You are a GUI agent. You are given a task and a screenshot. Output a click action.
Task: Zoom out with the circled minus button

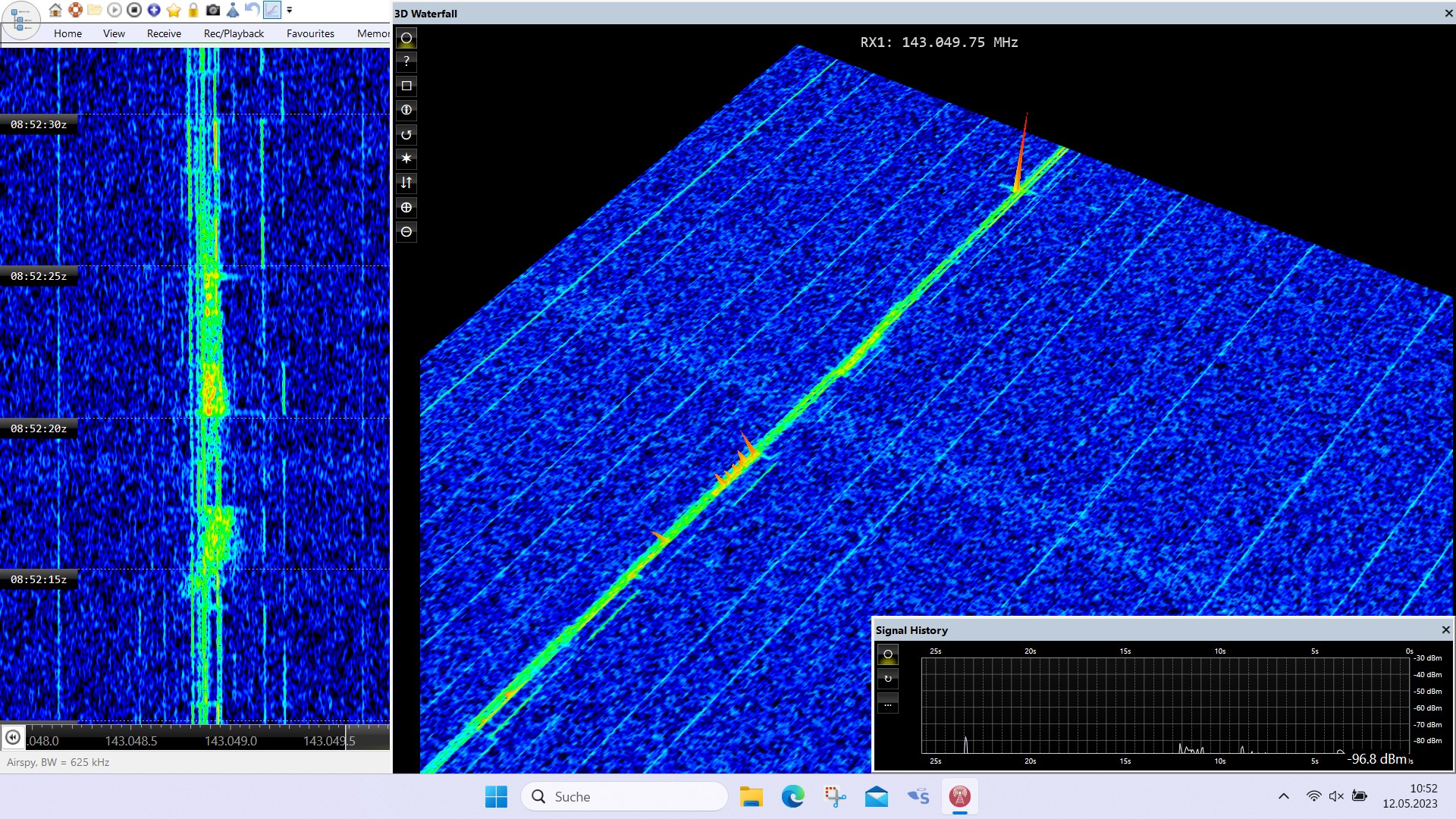pos(406,231)
